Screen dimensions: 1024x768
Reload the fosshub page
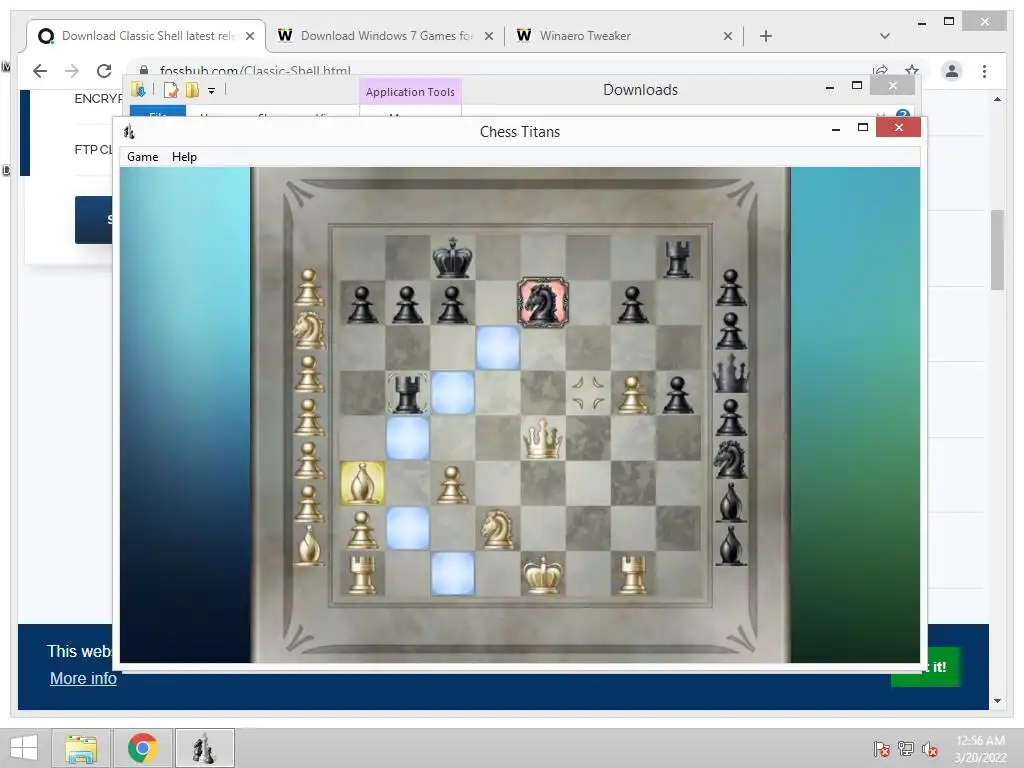pos(104,71)
